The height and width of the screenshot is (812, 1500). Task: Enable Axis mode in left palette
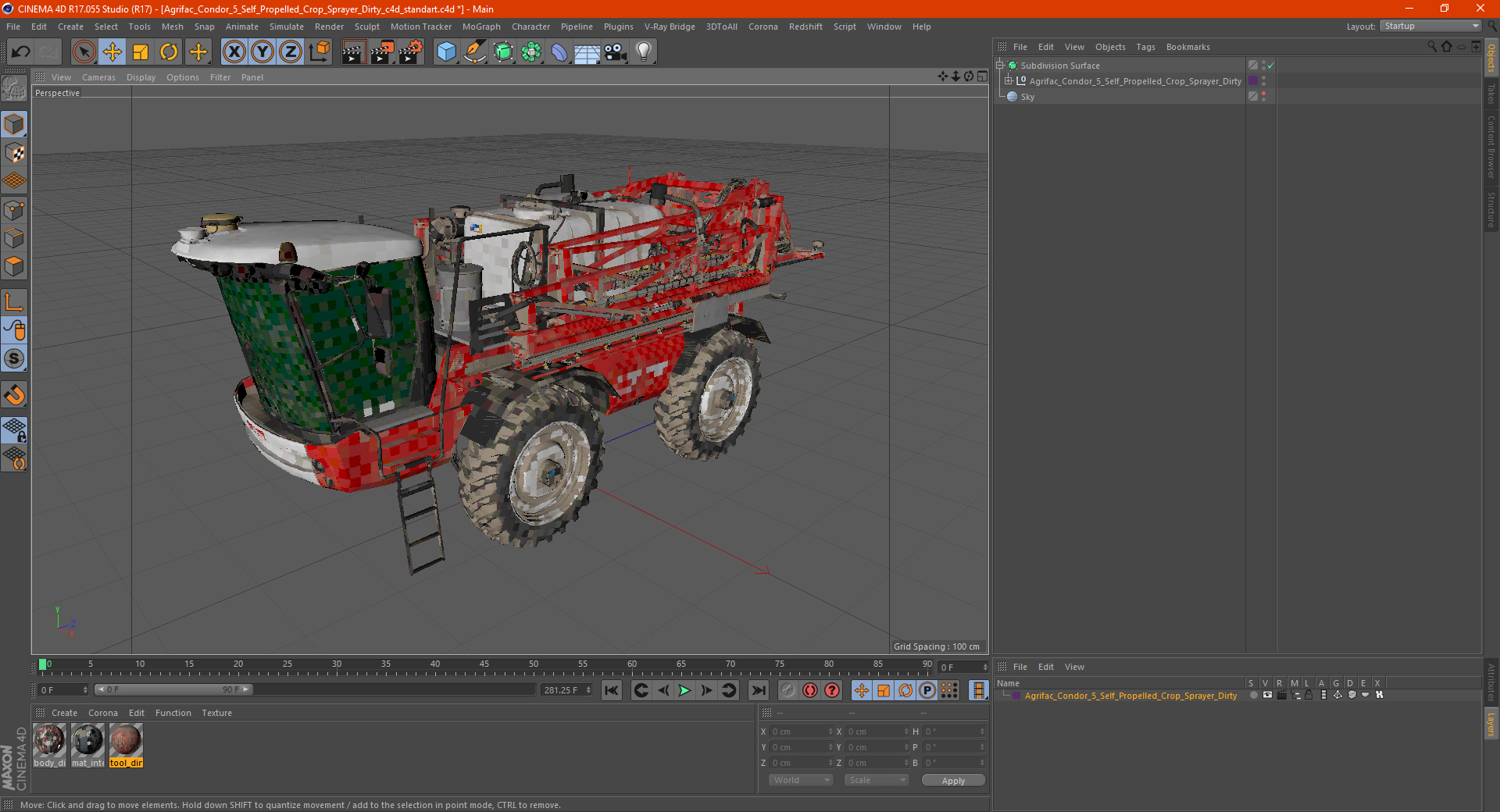click(14, 302)
